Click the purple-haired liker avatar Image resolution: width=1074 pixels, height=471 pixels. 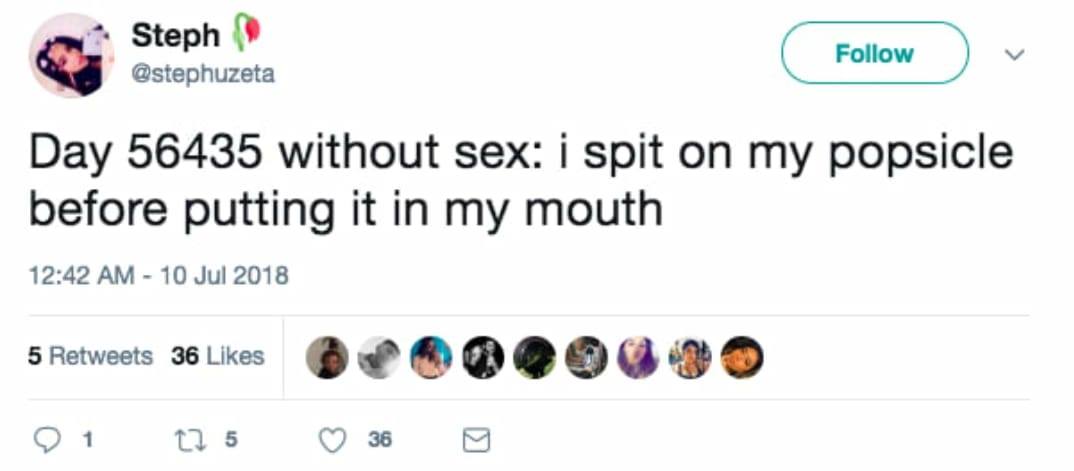click(x=638, y=357)
